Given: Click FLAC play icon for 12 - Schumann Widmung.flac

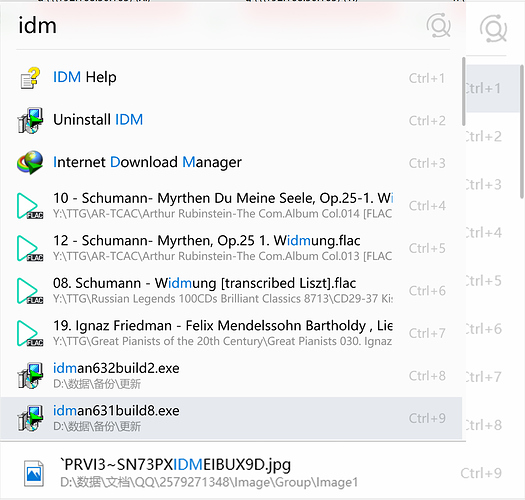Looking at the screenshot, I should click(x=30, y=248).
